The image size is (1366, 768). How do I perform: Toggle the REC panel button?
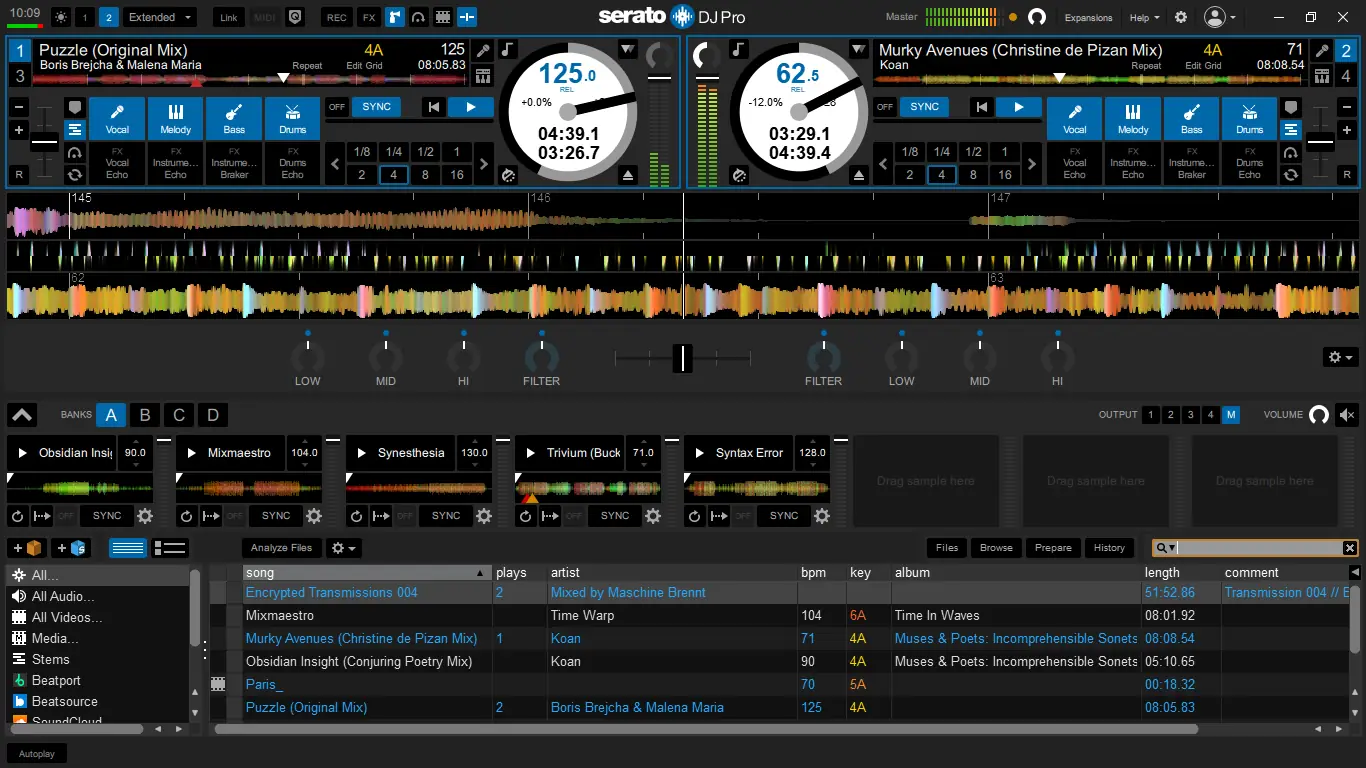(337, 17)
